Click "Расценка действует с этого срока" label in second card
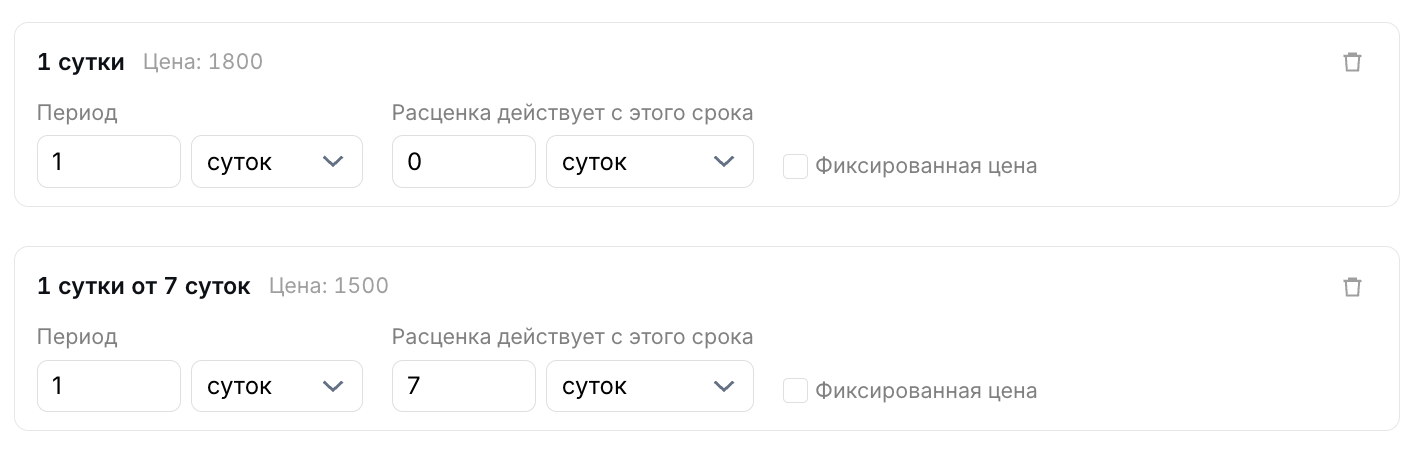1426x454 pixels. 573,337
